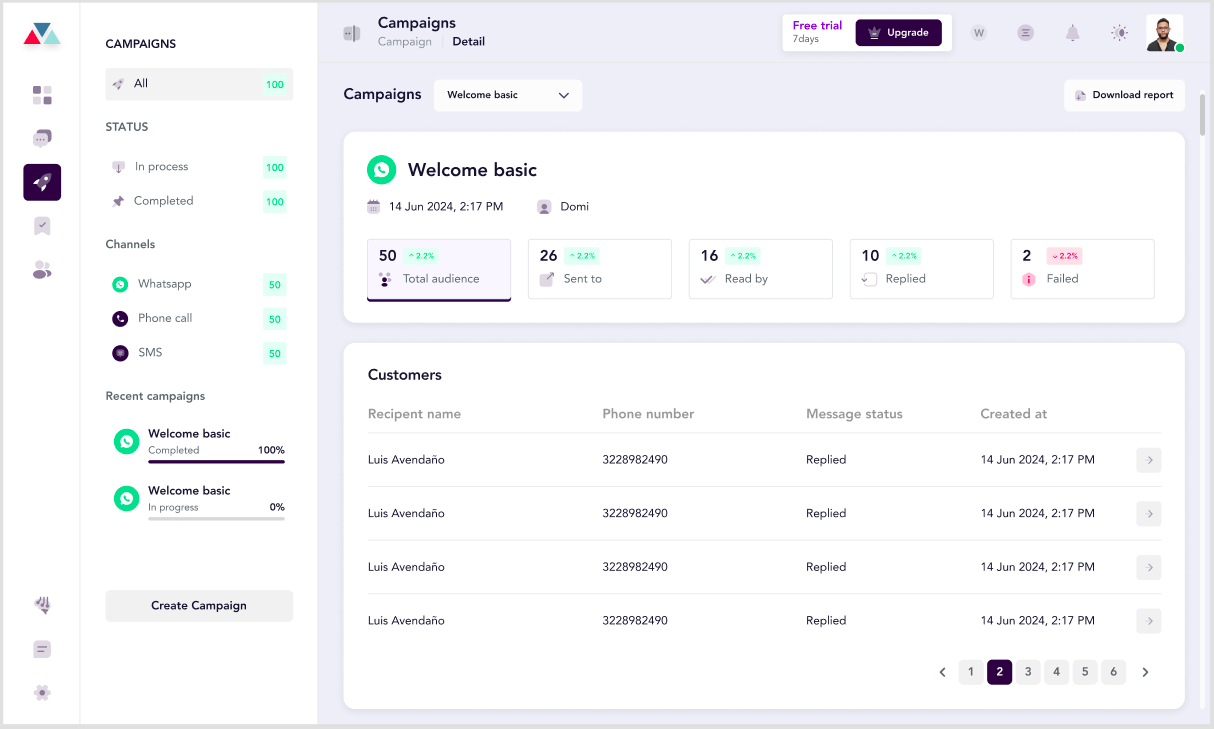1214x729 pixels.
Task: Open the settings flower icon in sidebar
Action: [x=42, y=692]
